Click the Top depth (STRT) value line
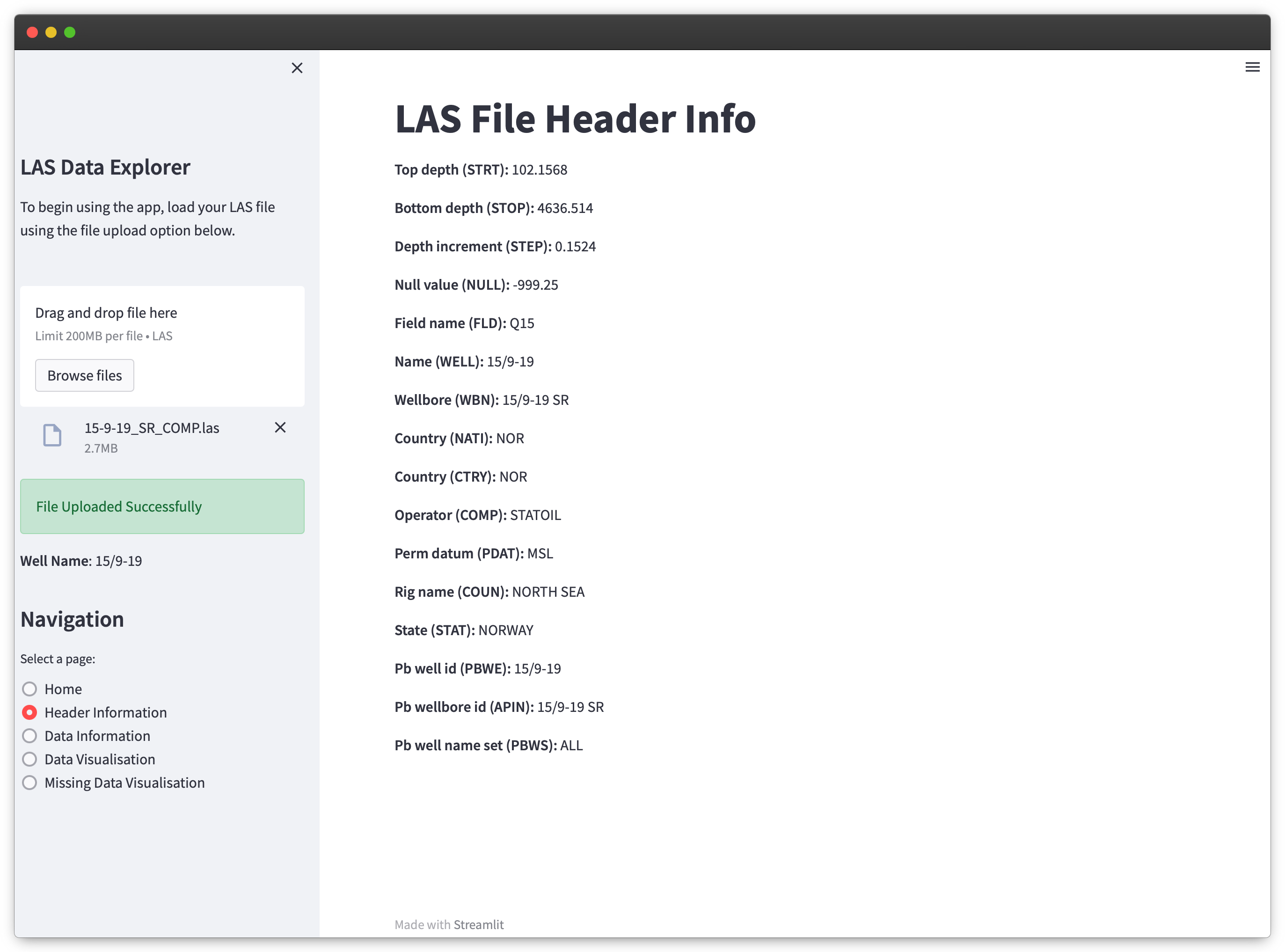The height and width of the screenshot is (952, 1285). coord(481,170)
